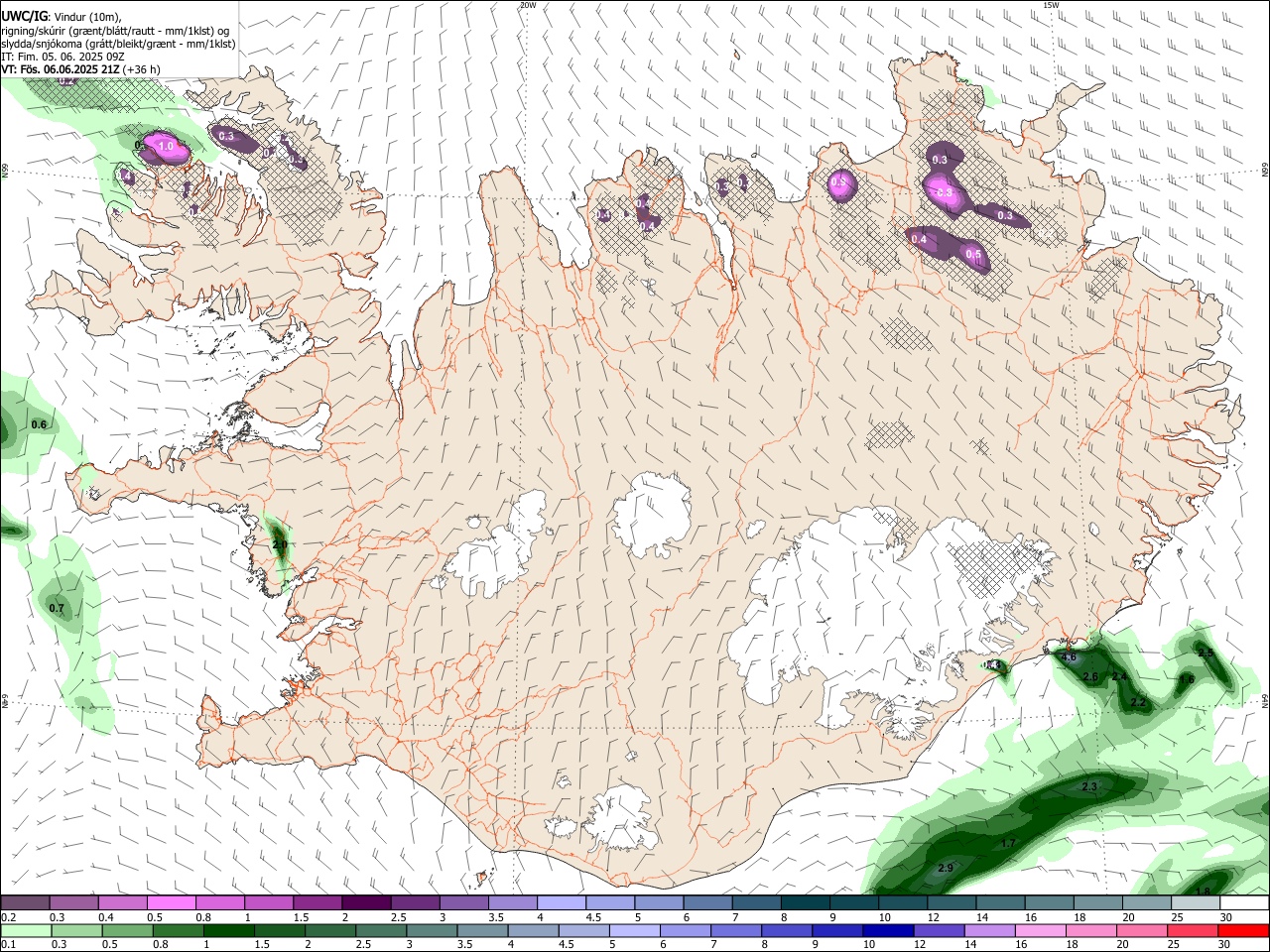Viewport: 1270px width, 952px height.
Task: Click the 'slydda/snjókoma' legend description line
Action: pyautogui.click(x=118, y=44)
